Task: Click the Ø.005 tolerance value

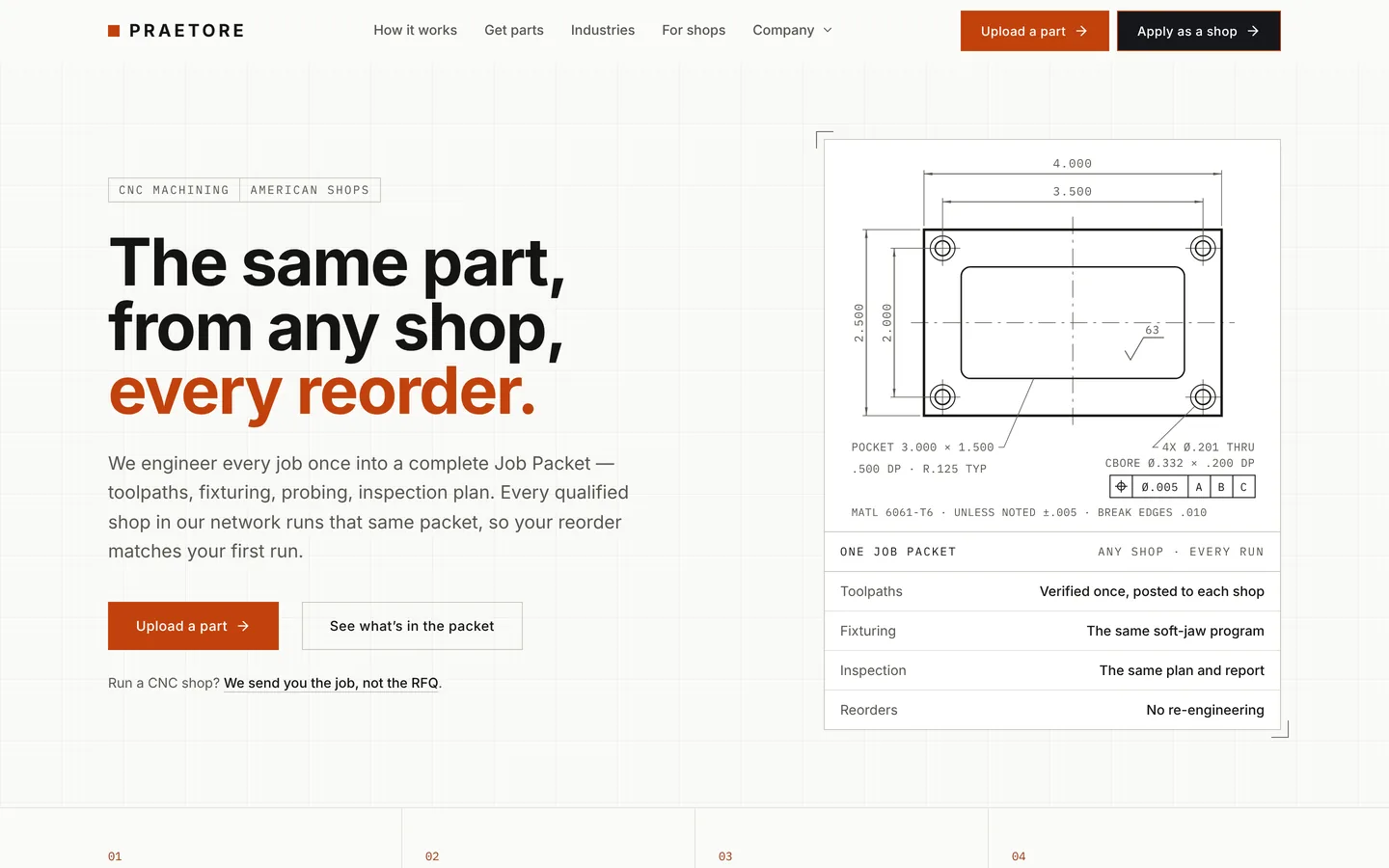Action: tap(1159, 487)
